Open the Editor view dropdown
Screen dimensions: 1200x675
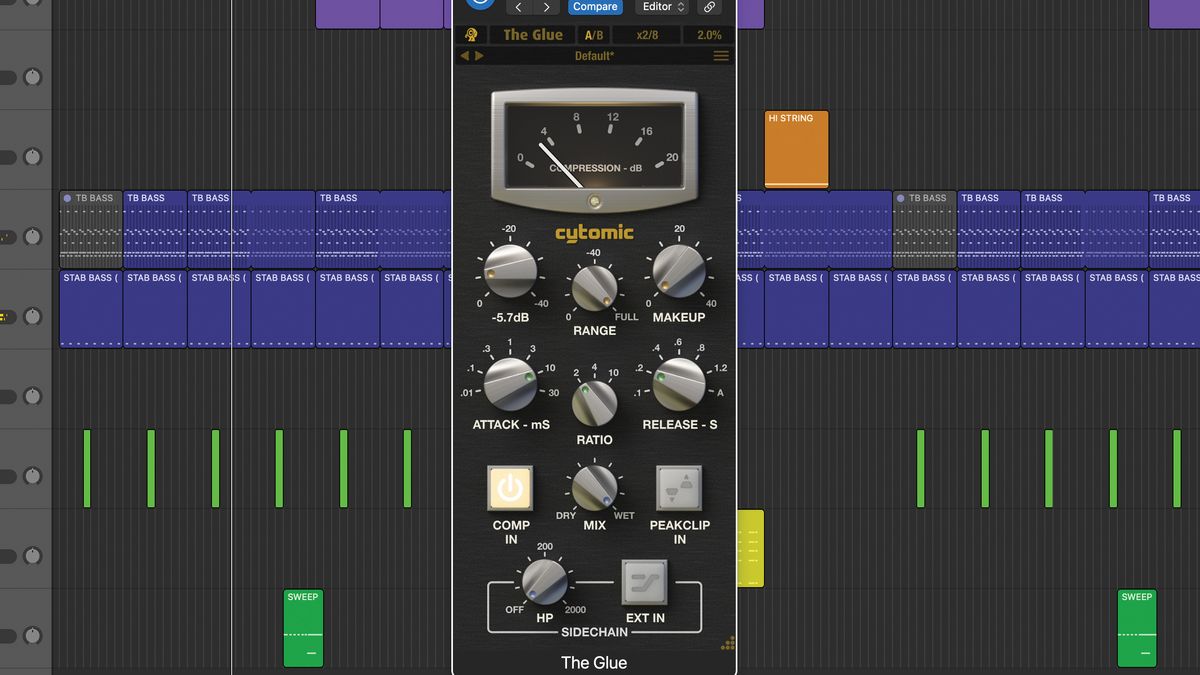click(x=663, y=7)
